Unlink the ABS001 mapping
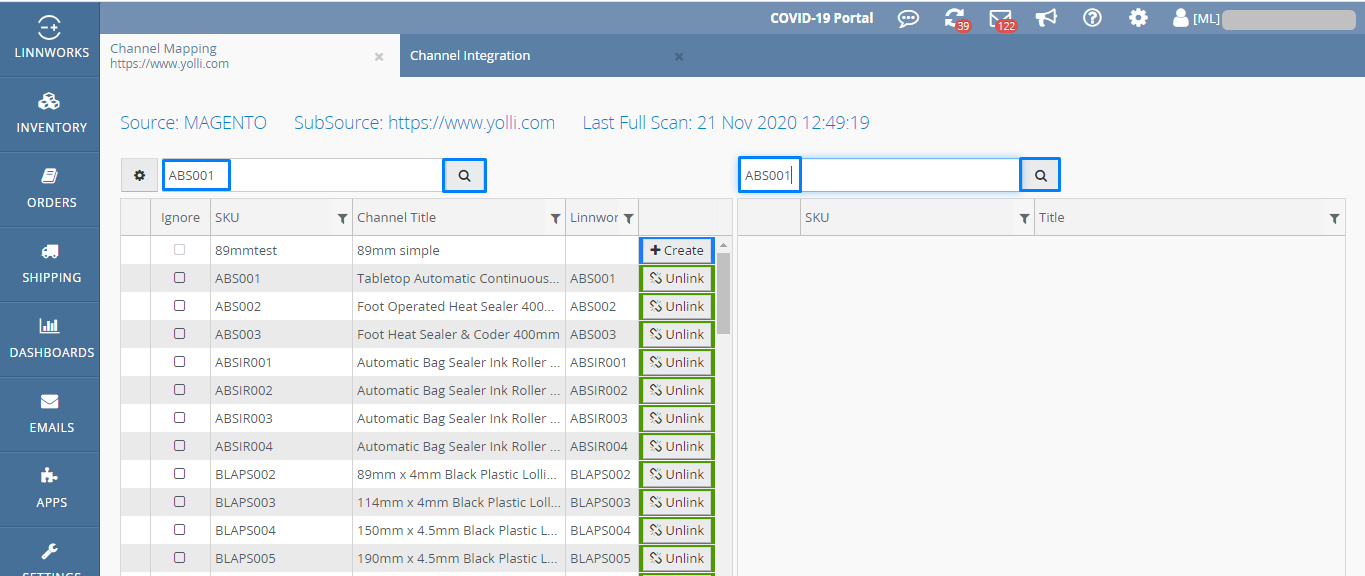 point(677,278)
